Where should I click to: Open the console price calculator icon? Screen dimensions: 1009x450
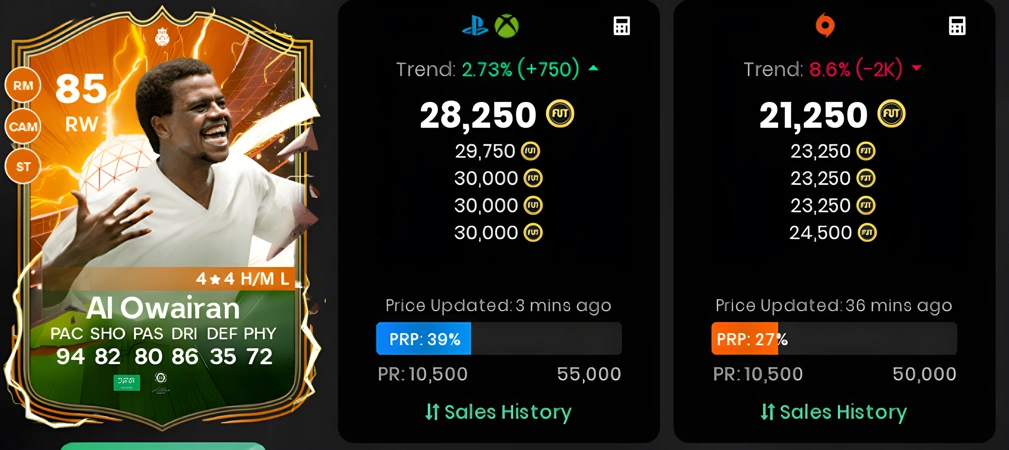pos(621,26)
